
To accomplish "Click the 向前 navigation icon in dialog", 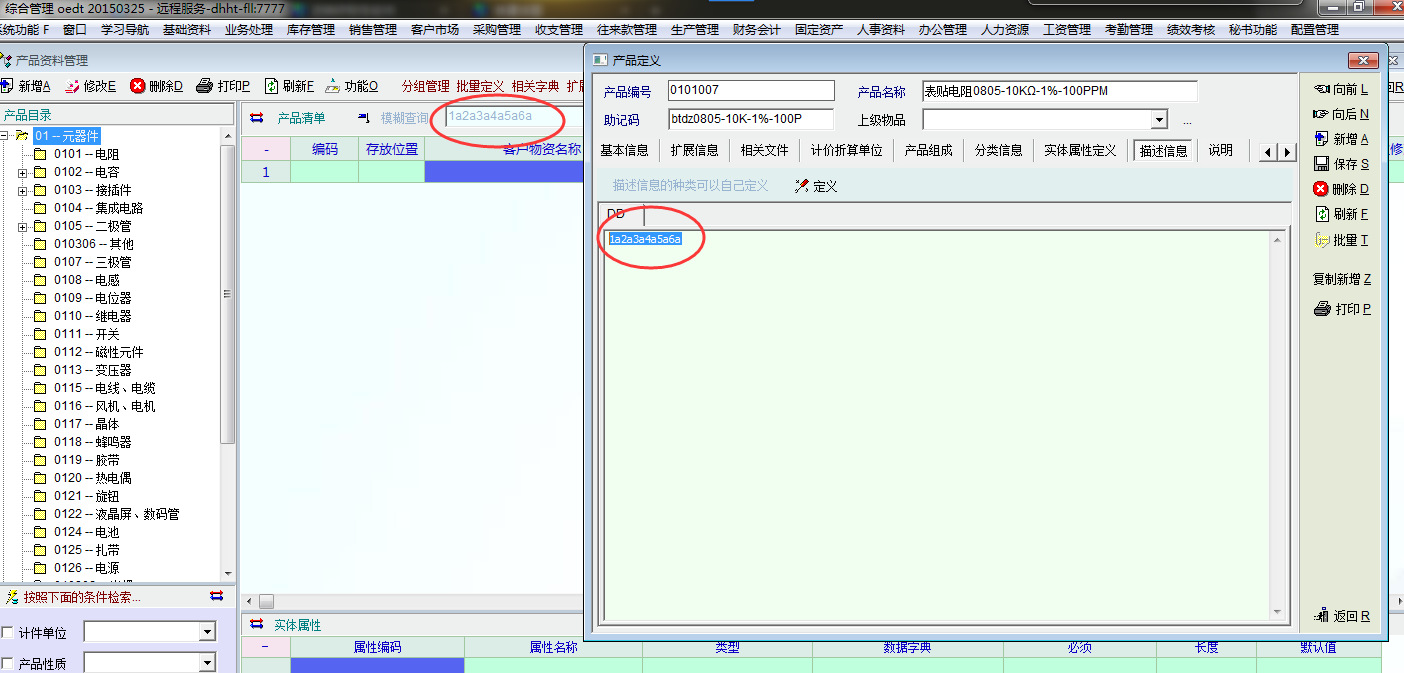I will (x=1321, y=90).
